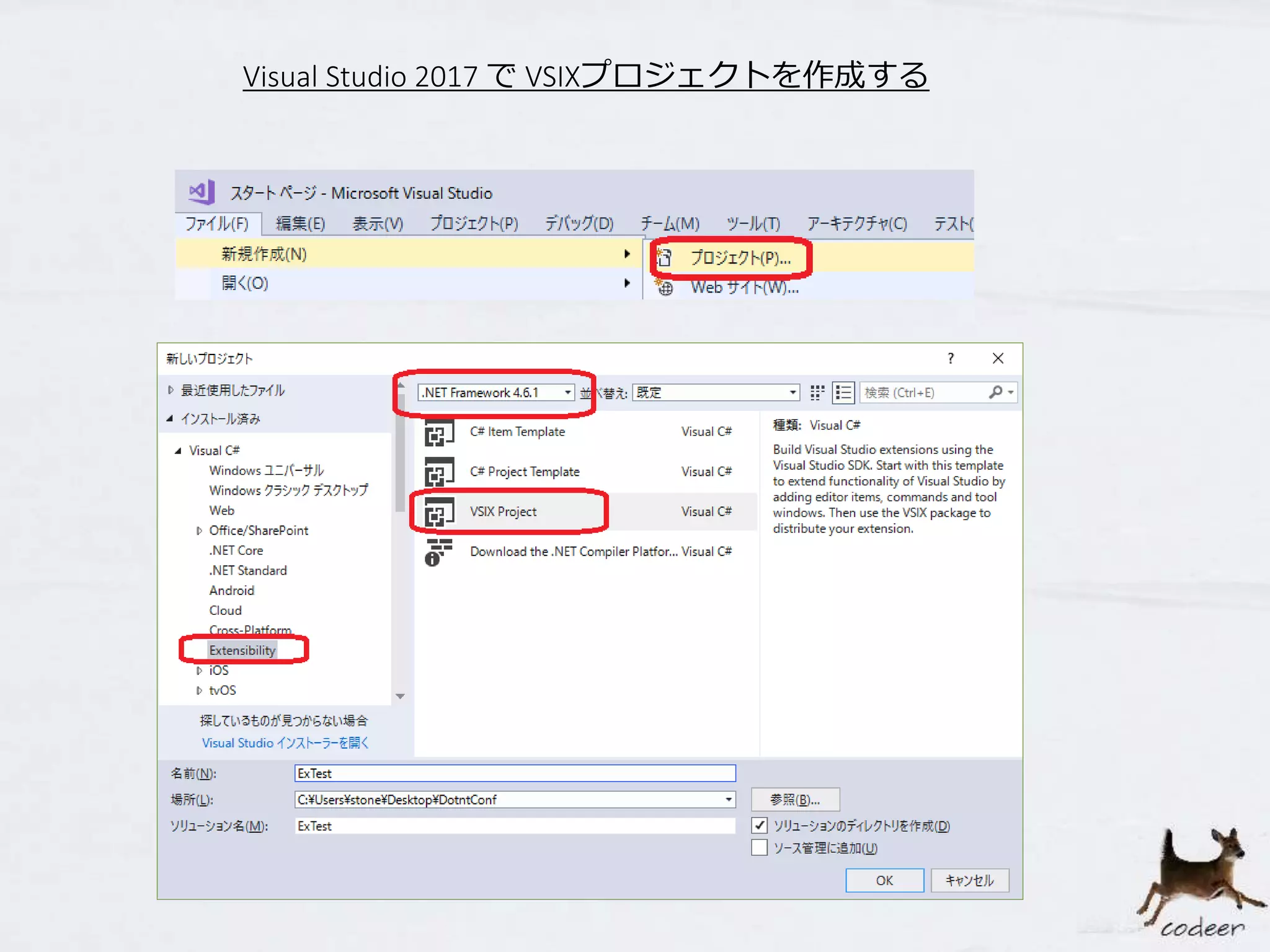Open the .NET Framework 4.6.1 dropdown
Screen dimensions: 1270x952
point(497,392)
